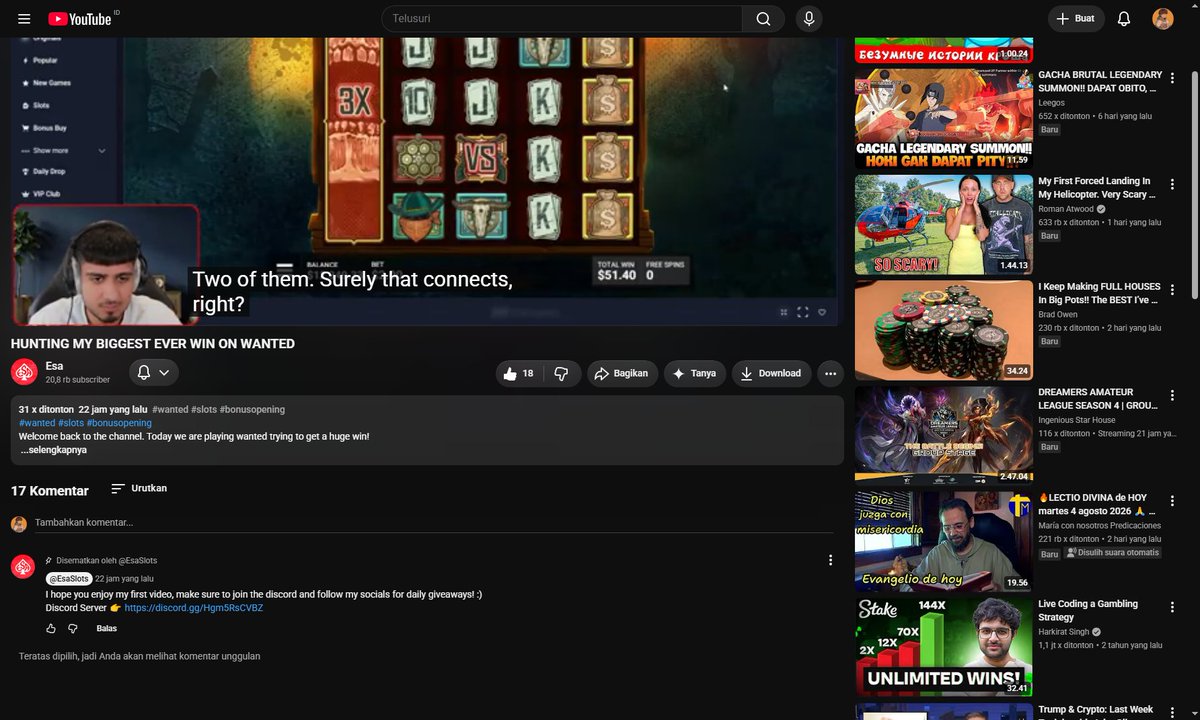Like the pinned EsaSlots comment

point(51,628)
